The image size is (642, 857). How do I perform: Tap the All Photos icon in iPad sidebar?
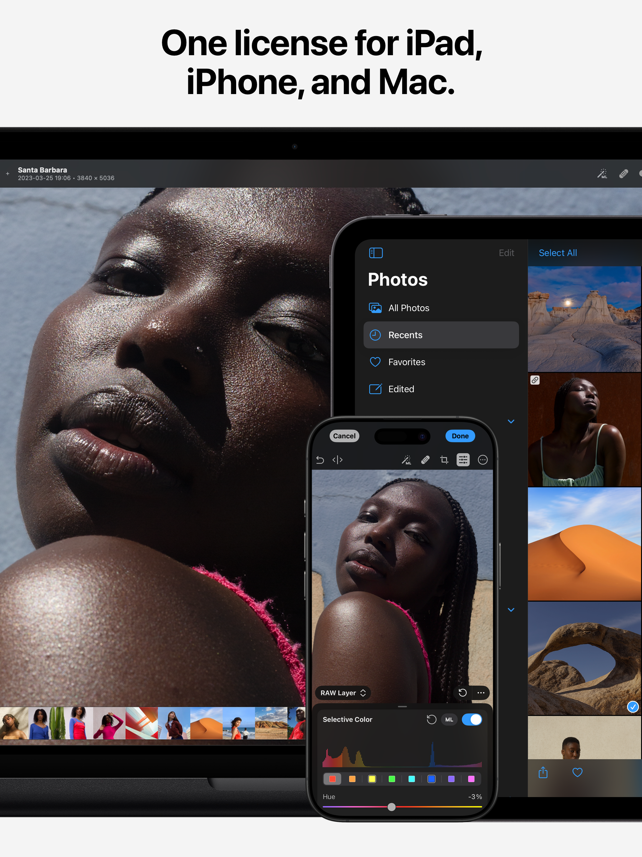pos(375,308)
